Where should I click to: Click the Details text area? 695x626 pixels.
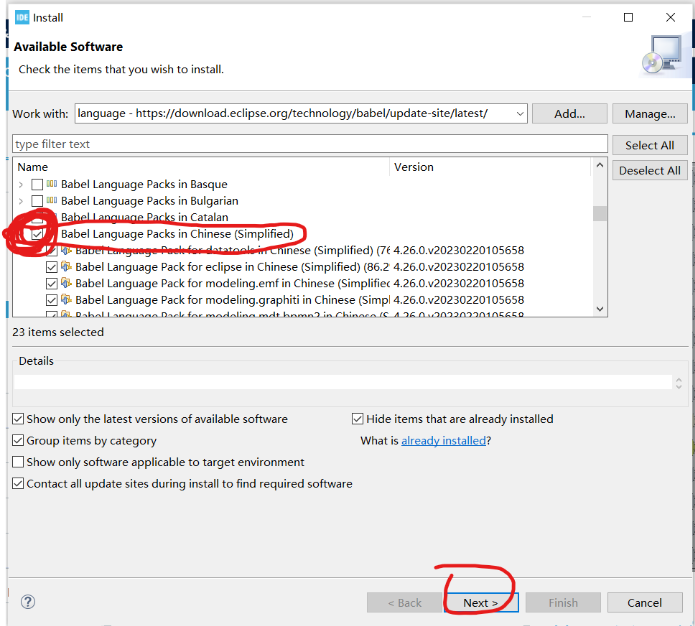[x=343, y=382]
